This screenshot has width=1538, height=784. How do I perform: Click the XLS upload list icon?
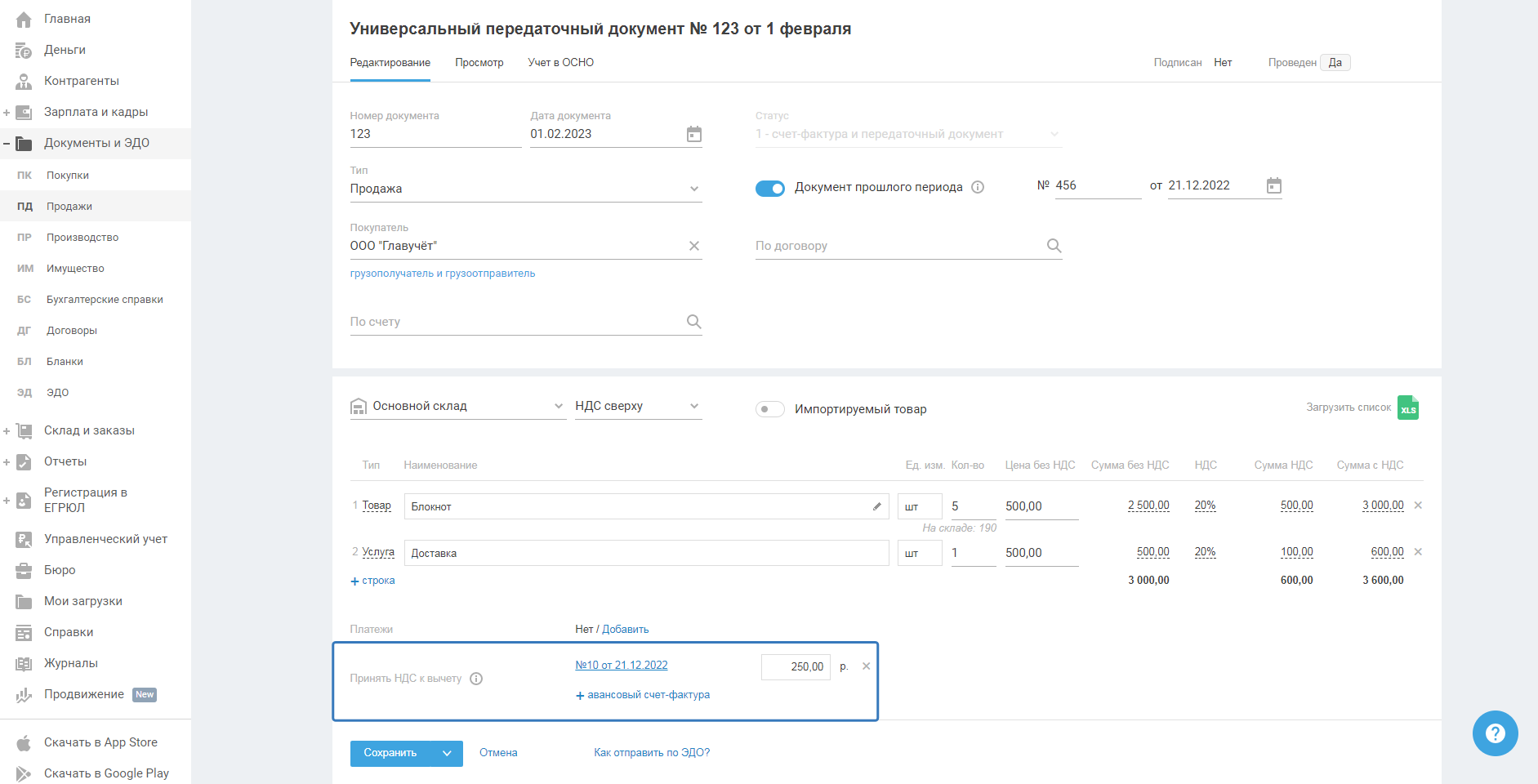click(x=1407, y=408)
